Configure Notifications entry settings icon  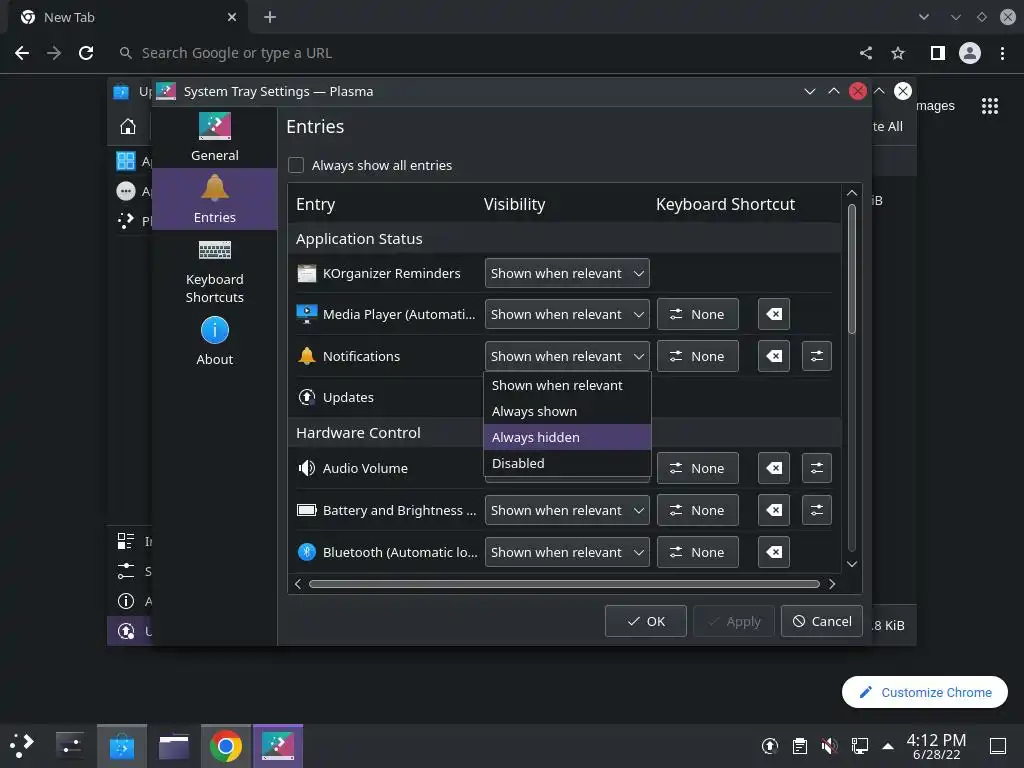click(816, 356)
